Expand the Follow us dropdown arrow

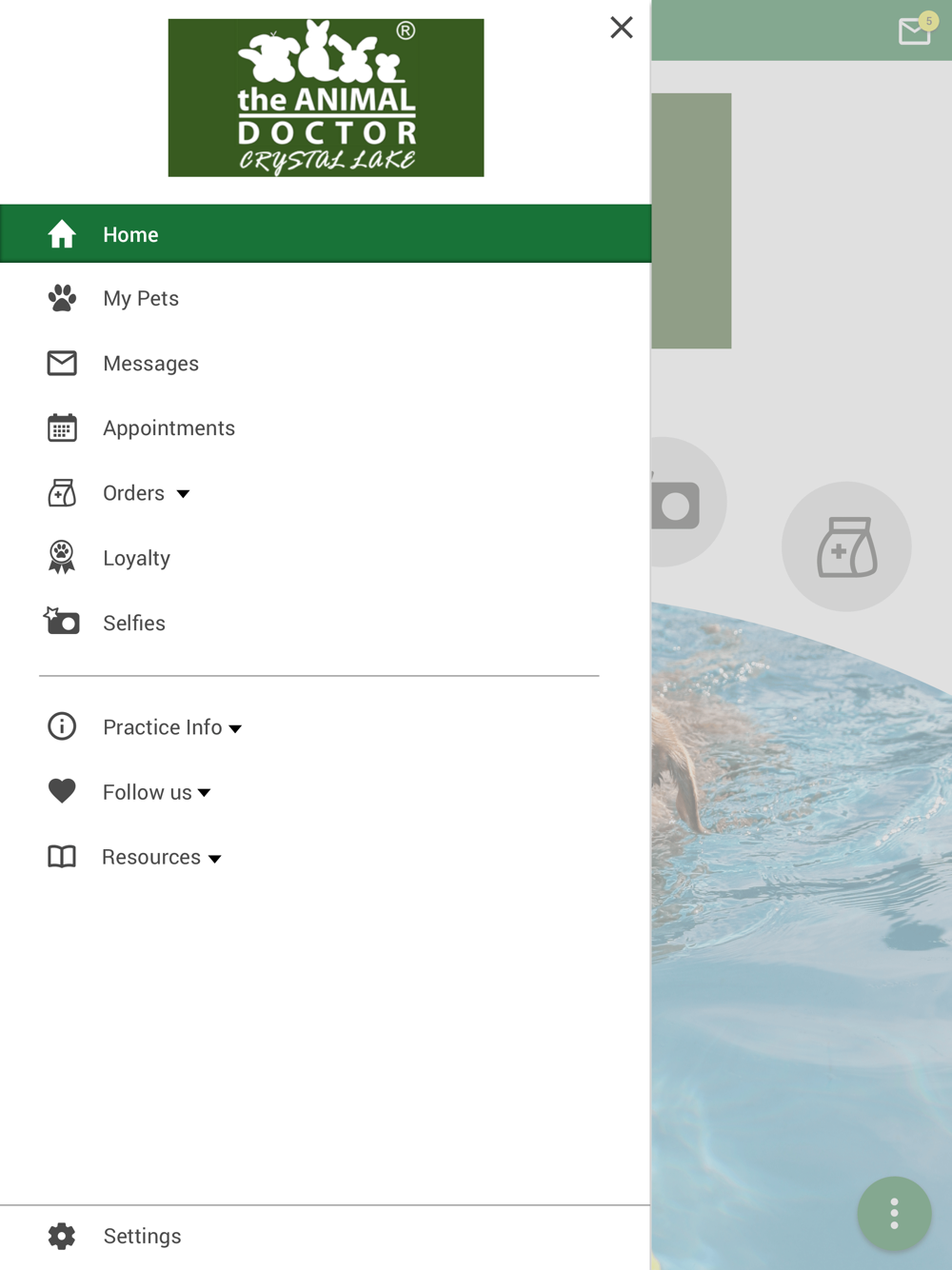(204, 793)
